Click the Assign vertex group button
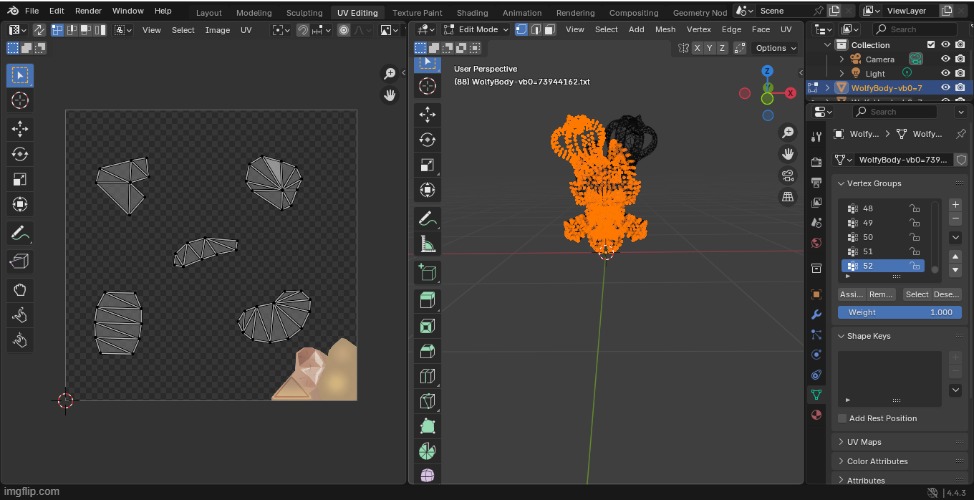 tap(851, 294)
